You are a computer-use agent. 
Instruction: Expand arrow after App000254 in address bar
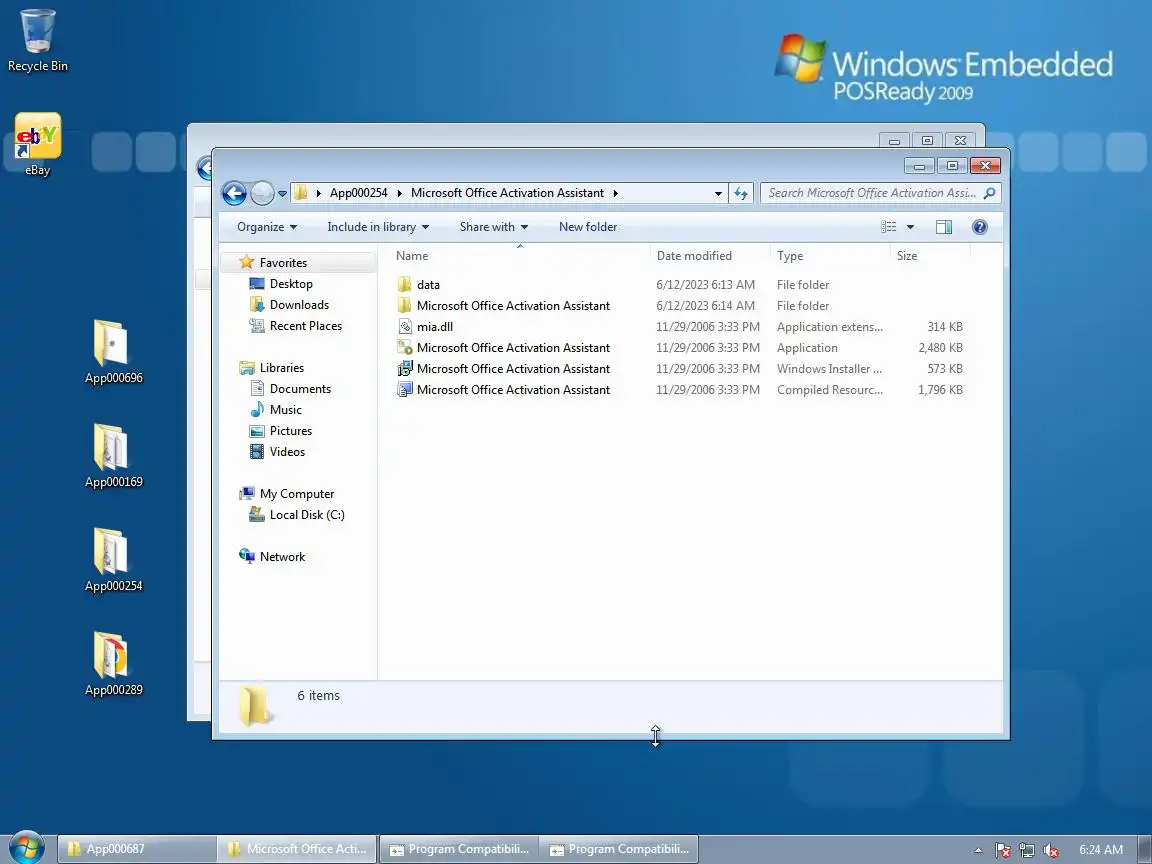point(399,193)
